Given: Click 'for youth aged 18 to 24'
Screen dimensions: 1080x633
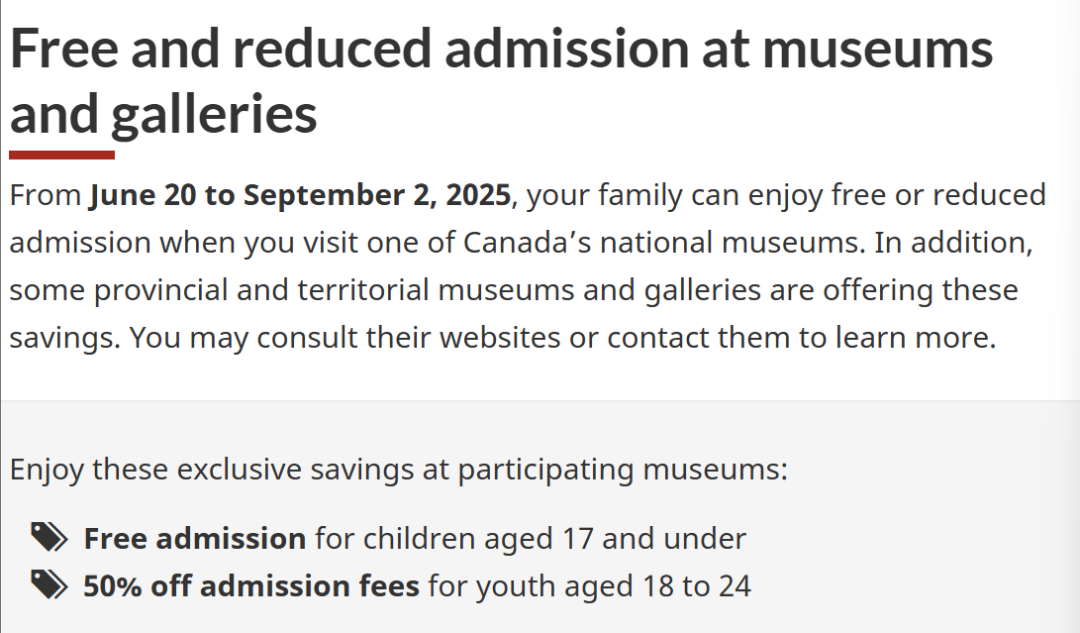Looking at the screenshot, I should pos(590,586).
